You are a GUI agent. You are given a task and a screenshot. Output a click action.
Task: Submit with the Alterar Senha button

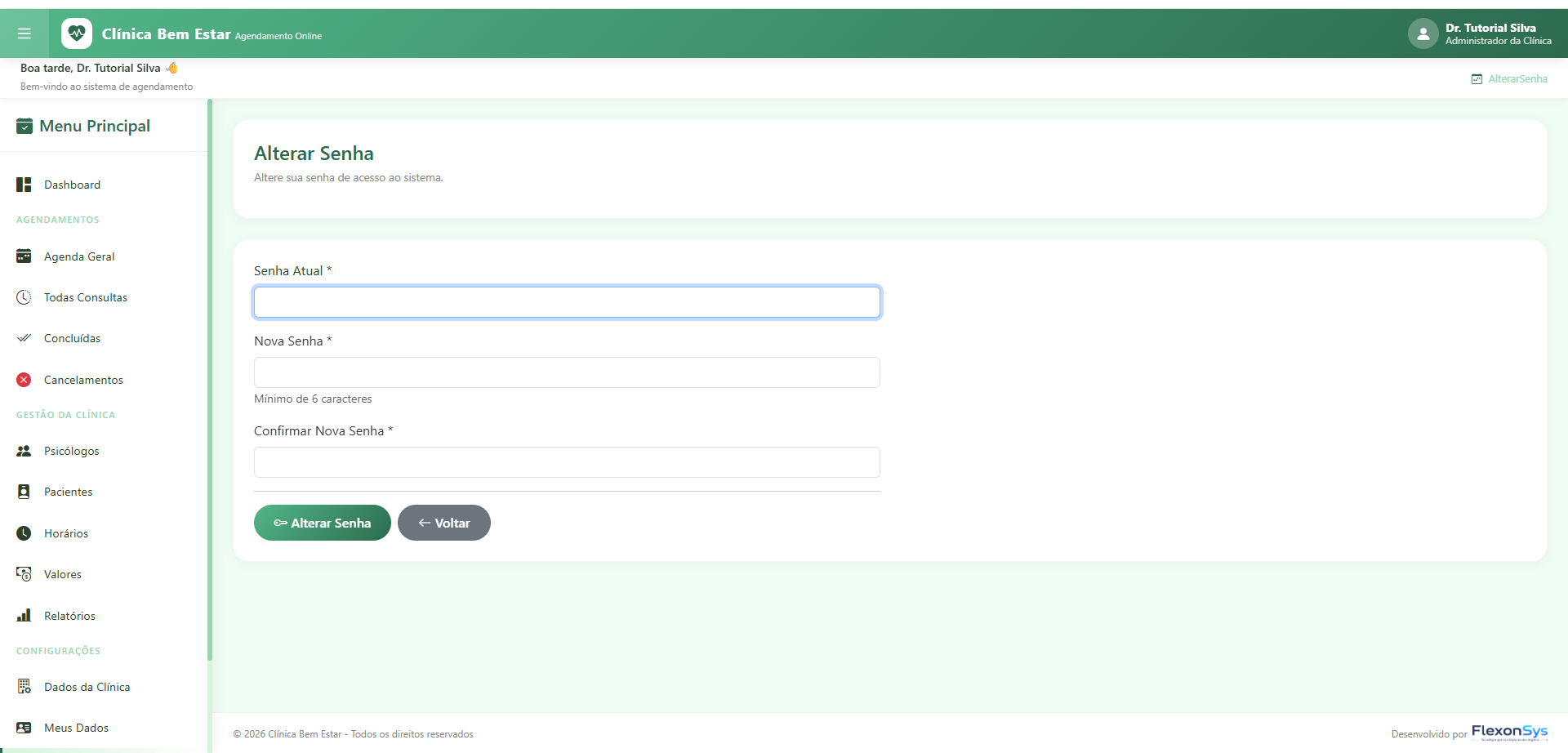coord(323,523)
